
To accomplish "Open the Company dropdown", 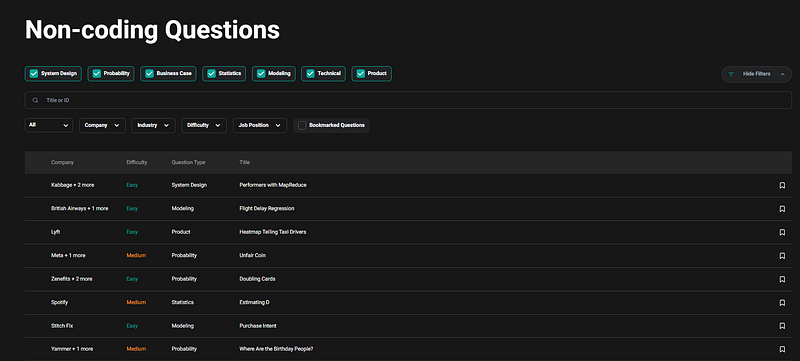I will click(x=103, y=125).
